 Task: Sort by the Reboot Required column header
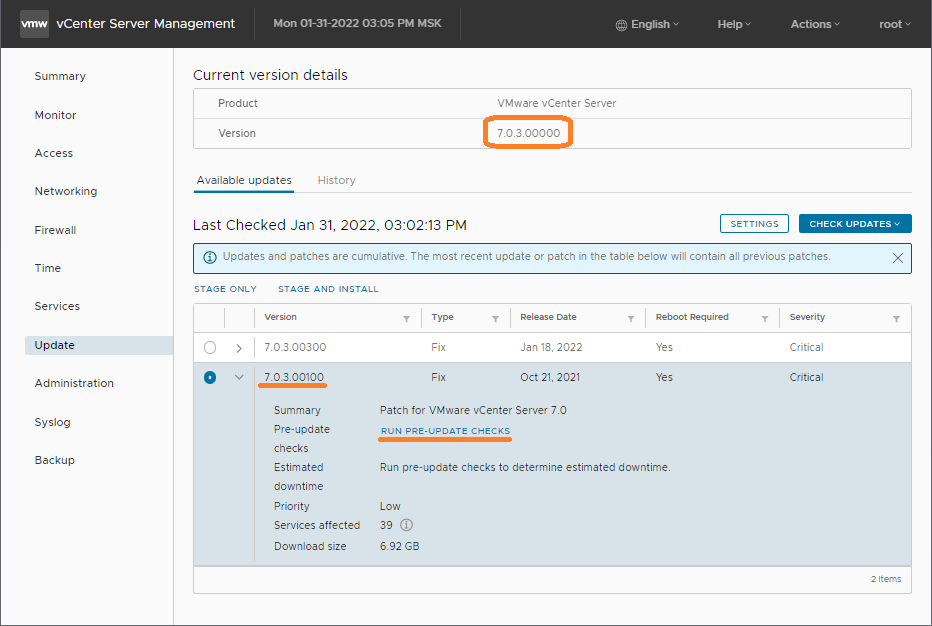(x=692, y=317)
